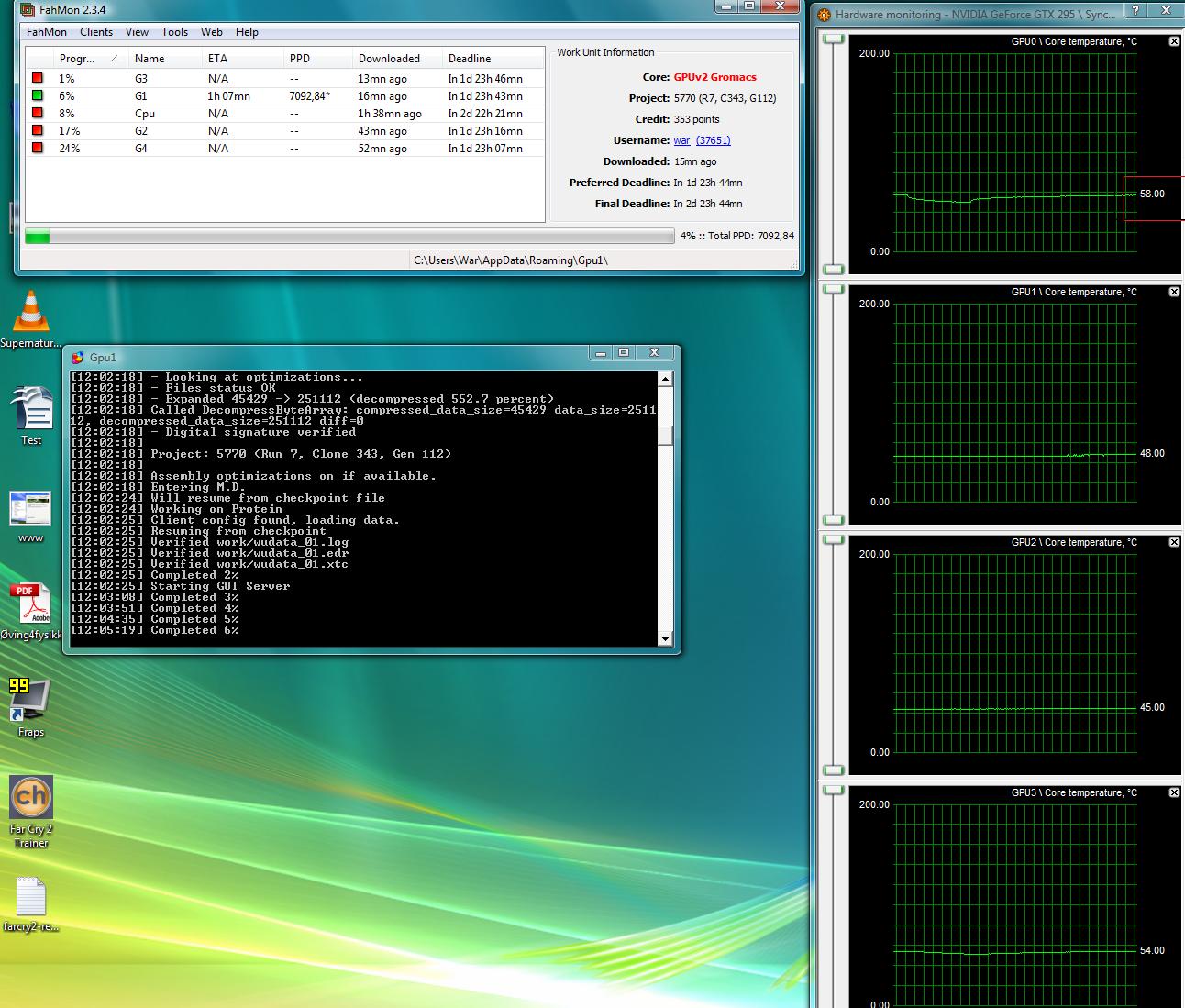Click the Gpu1 console window title icon
1185x1008 pixels.
click(78, 358)
